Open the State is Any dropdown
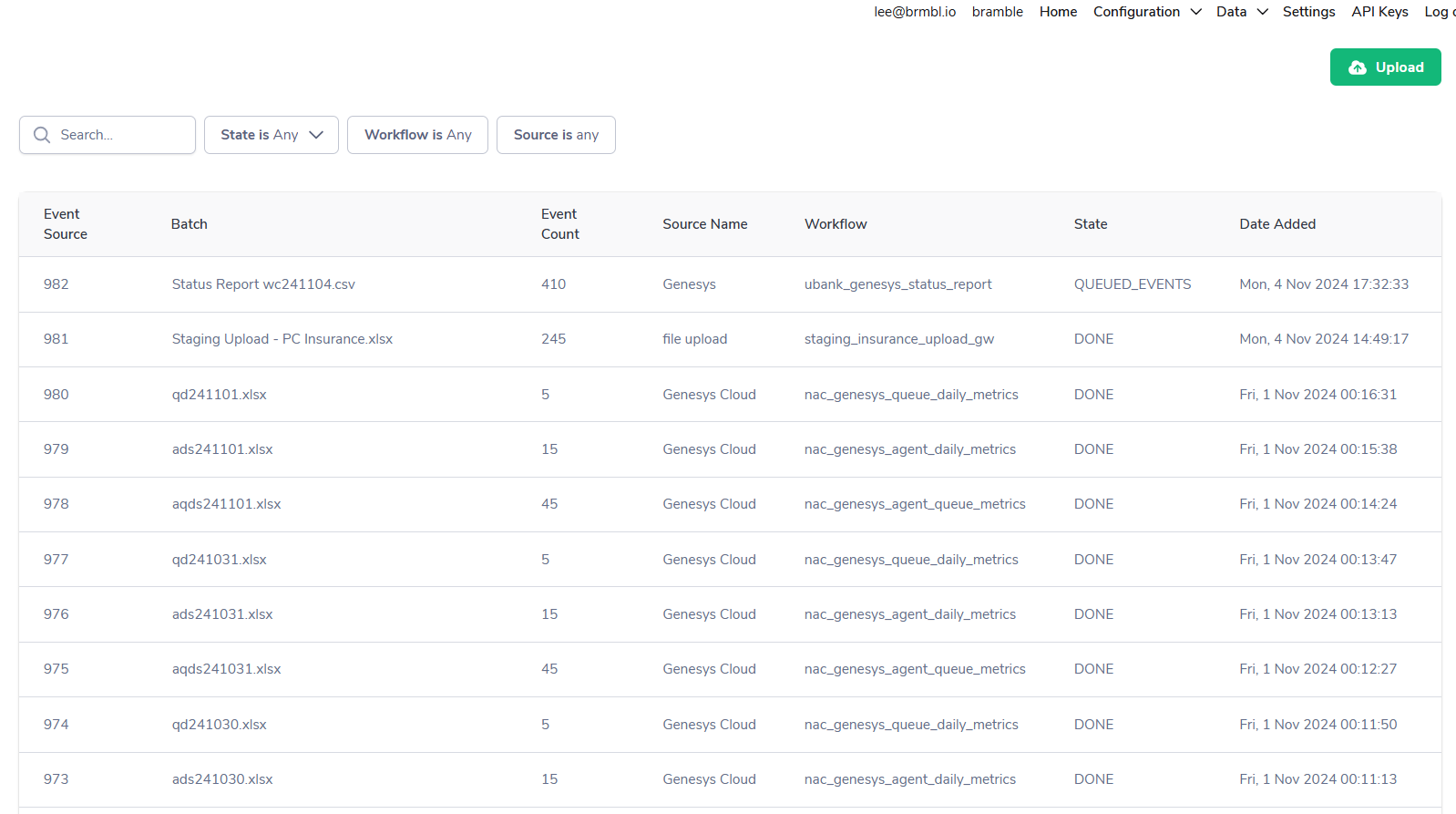The height and width of the screenshot is (814, 1456). [272, 135]
